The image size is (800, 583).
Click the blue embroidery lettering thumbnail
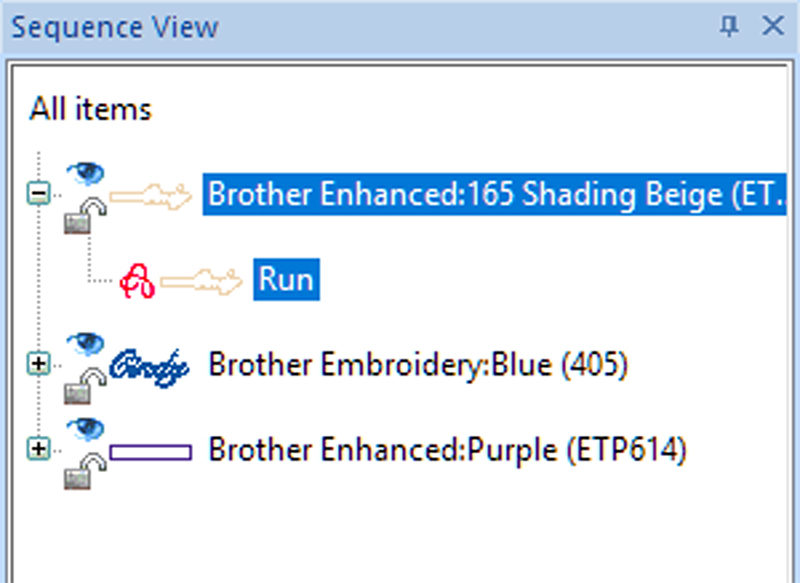150,365
